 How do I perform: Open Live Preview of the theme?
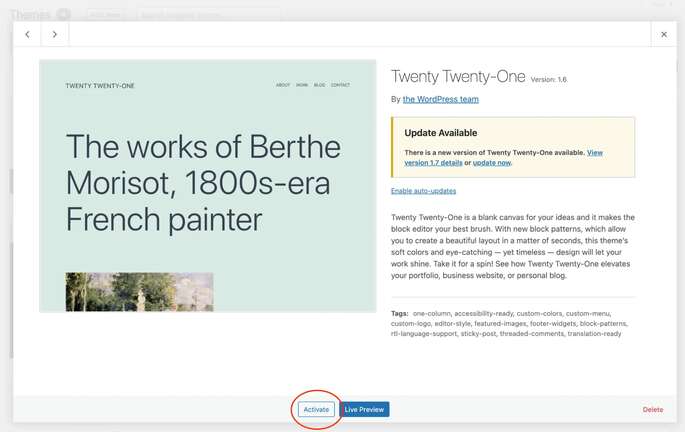click(364, 409)
